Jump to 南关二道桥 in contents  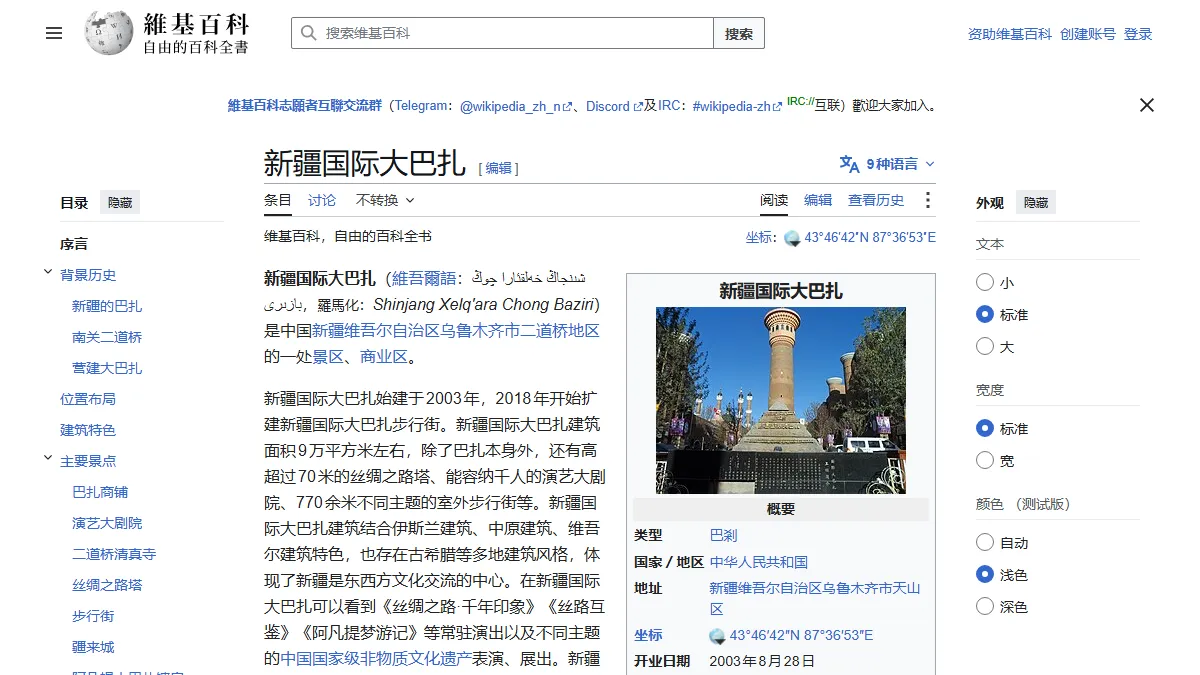click(x=107, y=337)
